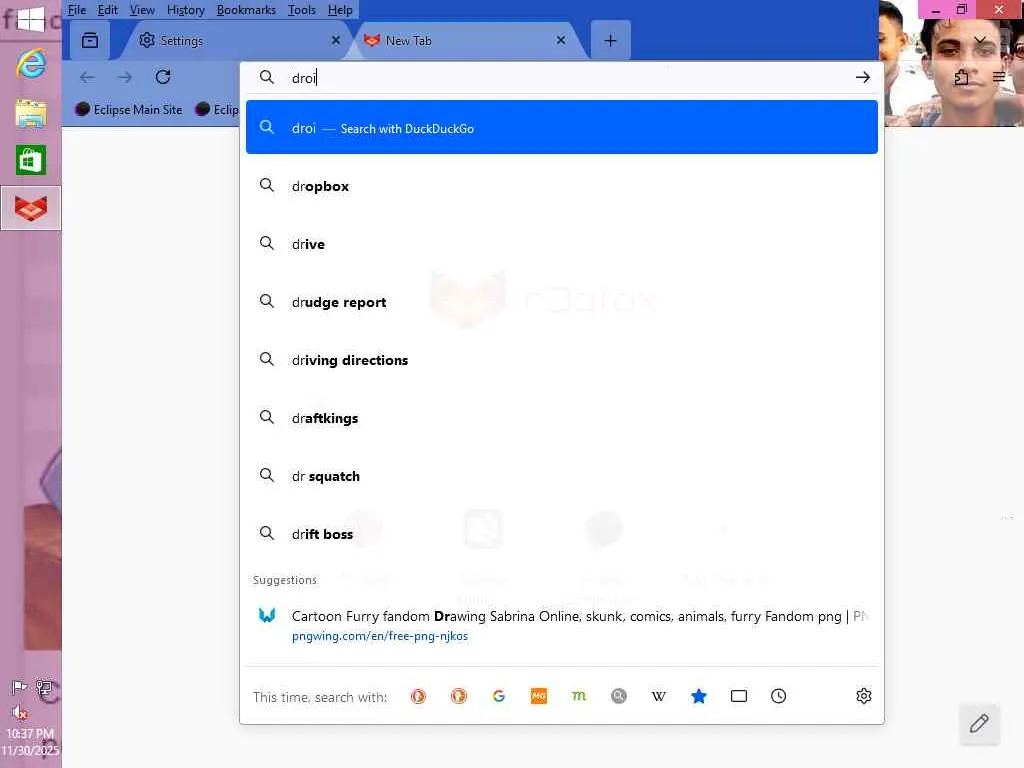
Task: Open the View menu
Action: pyautogui.click(x=142, y=10)
